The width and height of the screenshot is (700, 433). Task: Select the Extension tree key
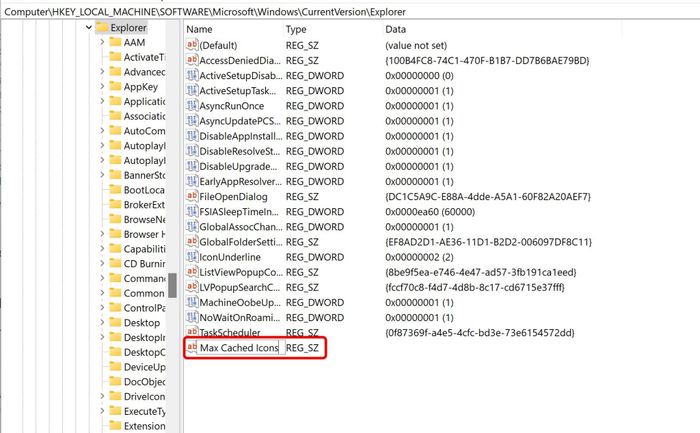coord(144,426)
